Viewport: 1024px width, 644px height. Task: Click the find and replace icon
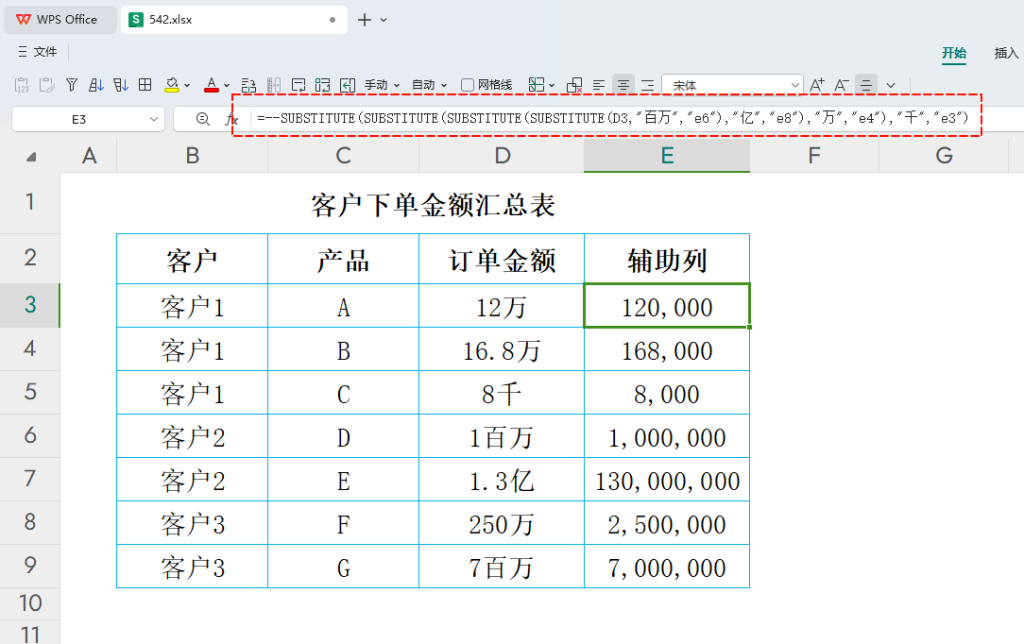[x=249, y=85]
